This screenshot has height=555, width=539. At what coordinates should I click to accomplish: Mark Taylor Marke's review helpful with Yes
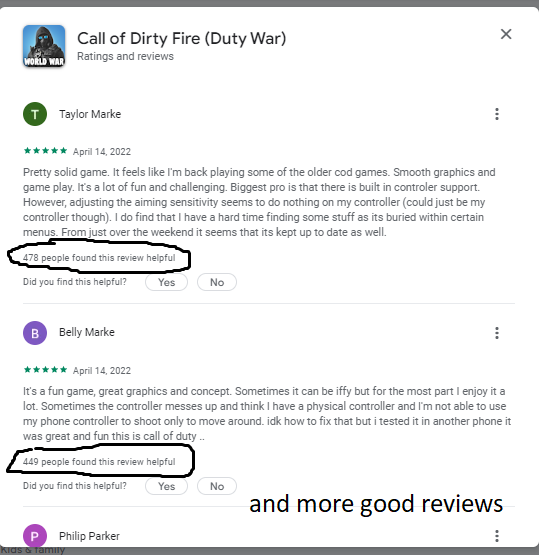166,282
